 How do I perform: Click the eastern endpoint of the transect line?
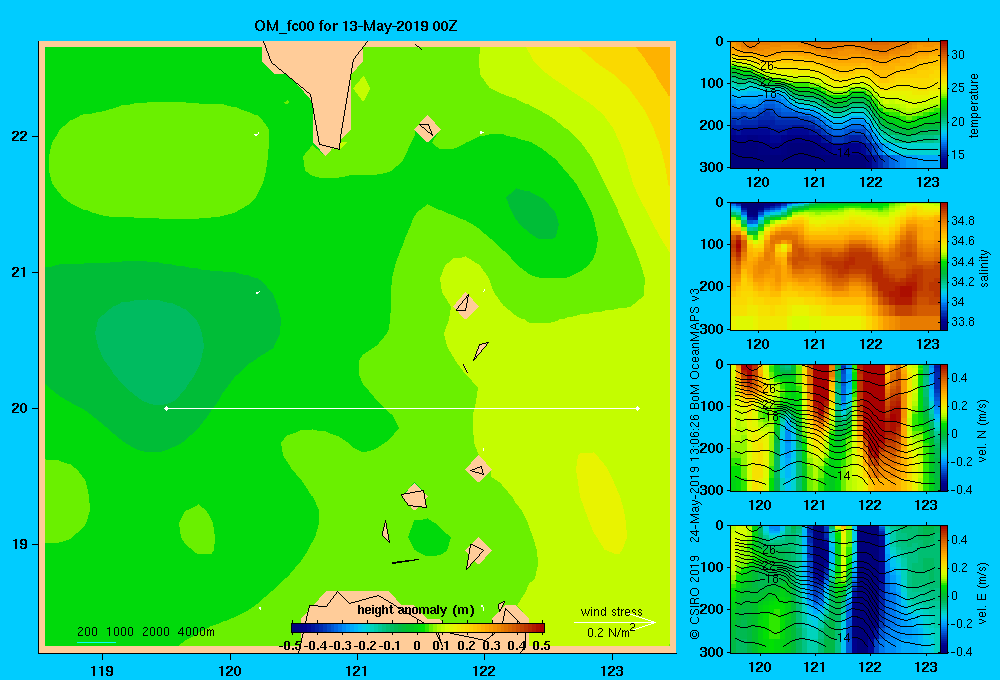638,408
